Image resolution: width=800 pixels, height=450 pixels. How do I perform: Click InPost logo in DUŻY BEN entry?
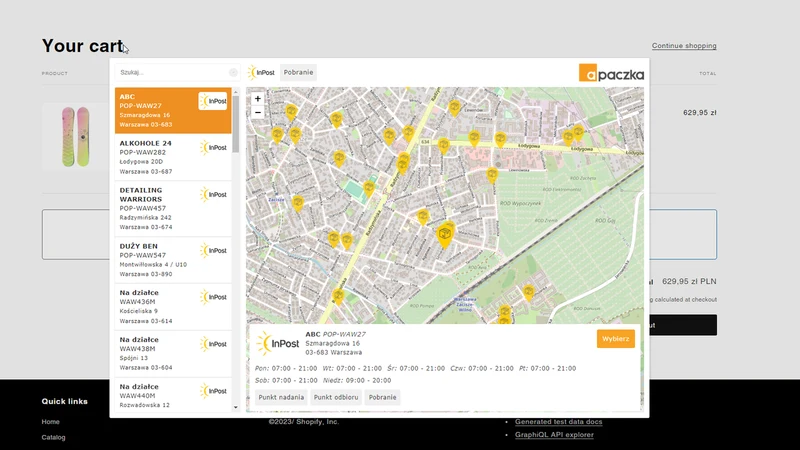[213, 251]
